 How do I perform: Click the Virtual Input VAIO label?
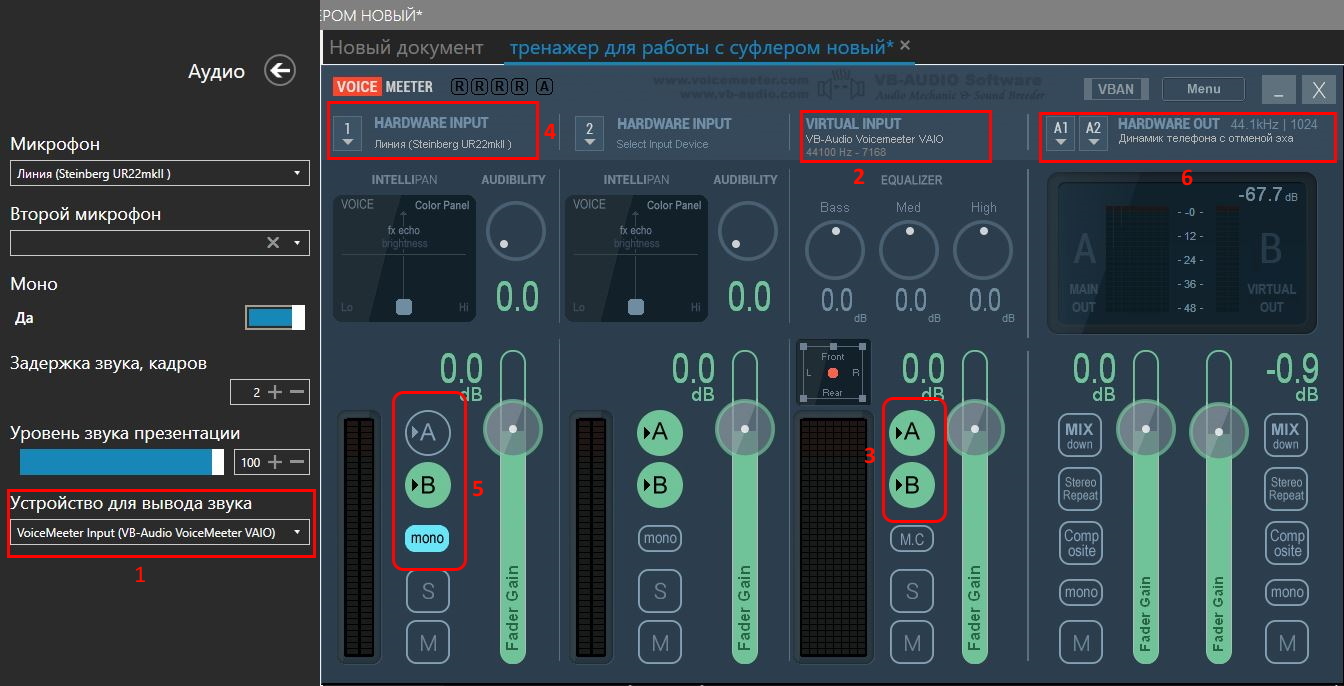click(875, 139)
